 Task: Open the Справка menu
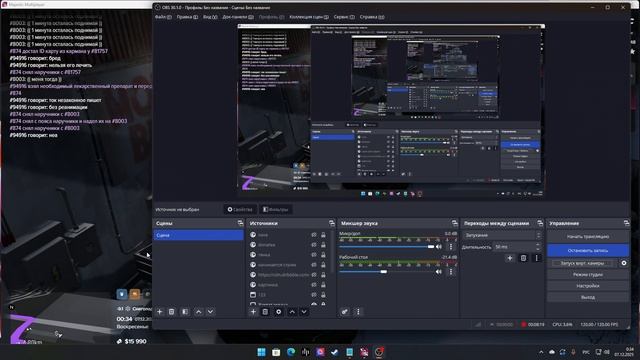click(x=372, y=17)
